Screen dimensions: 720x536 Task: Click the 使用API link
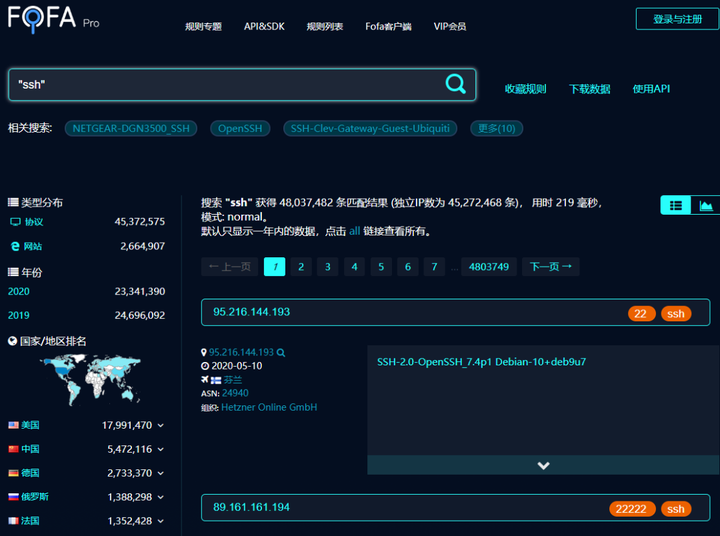[x=651, y=89]
